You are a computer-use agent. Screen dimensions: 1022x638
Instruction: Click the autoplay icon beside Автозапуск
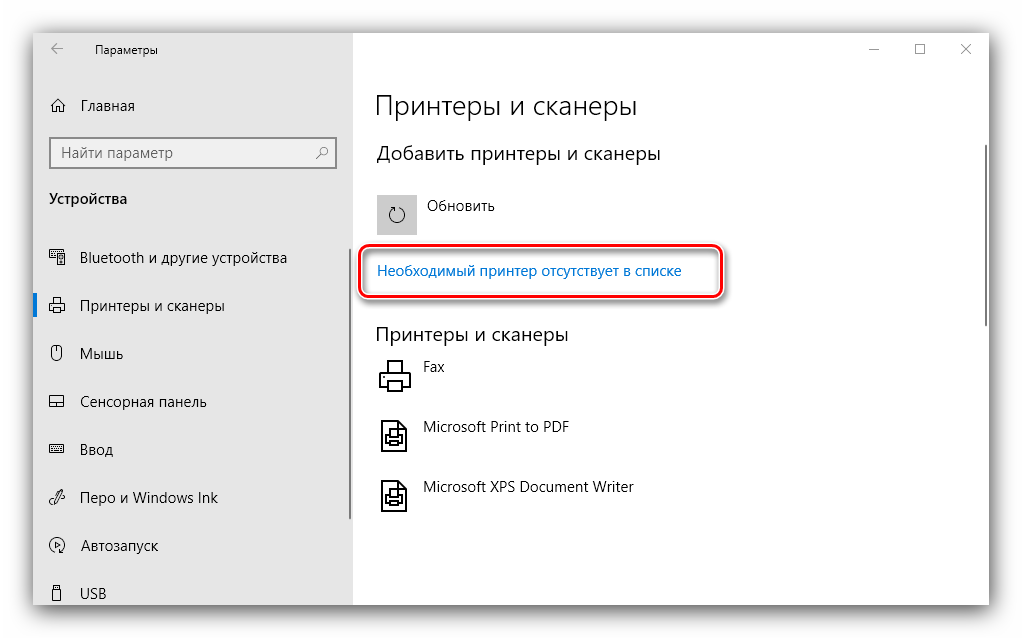(57, 545)
